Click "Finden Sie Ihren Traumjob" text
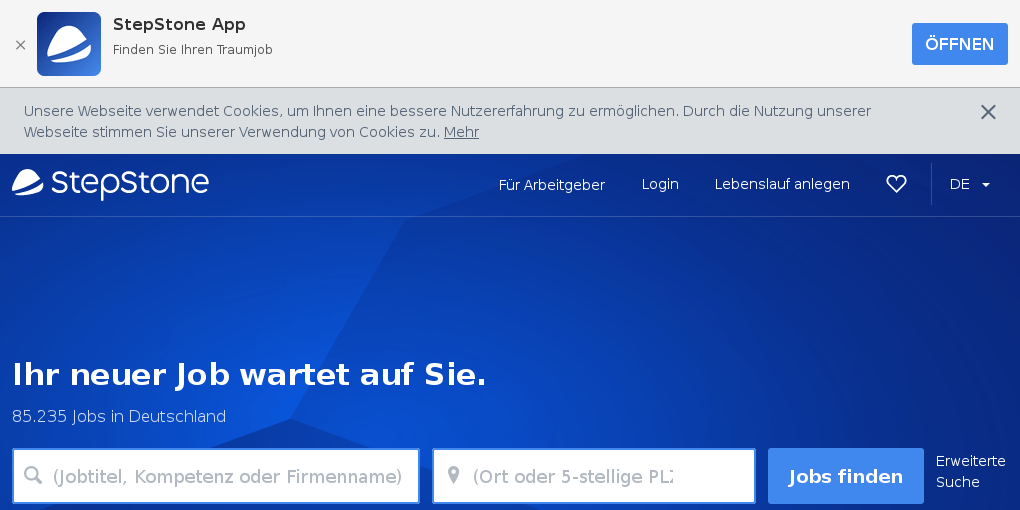Screen dimensions: 1020x510 (193, 50)
